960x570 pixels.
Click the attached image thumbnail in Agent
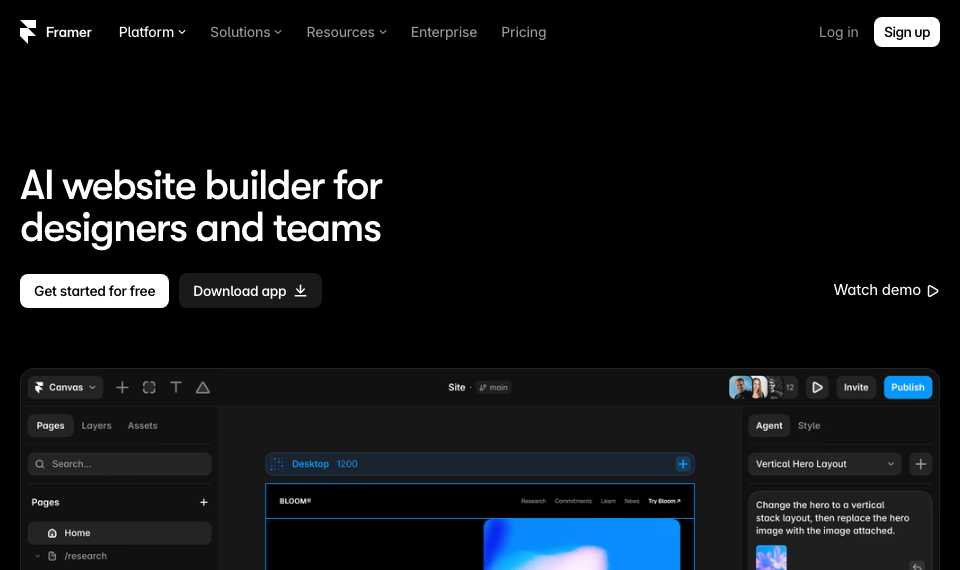click(x=771, y=557)
